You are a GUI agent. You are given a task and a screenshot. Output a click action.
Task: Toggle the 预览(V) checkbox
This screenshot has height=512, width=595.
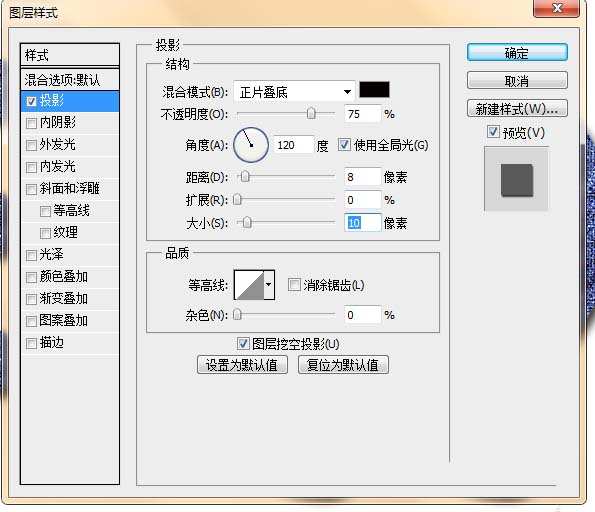click(x=493, y=132)
